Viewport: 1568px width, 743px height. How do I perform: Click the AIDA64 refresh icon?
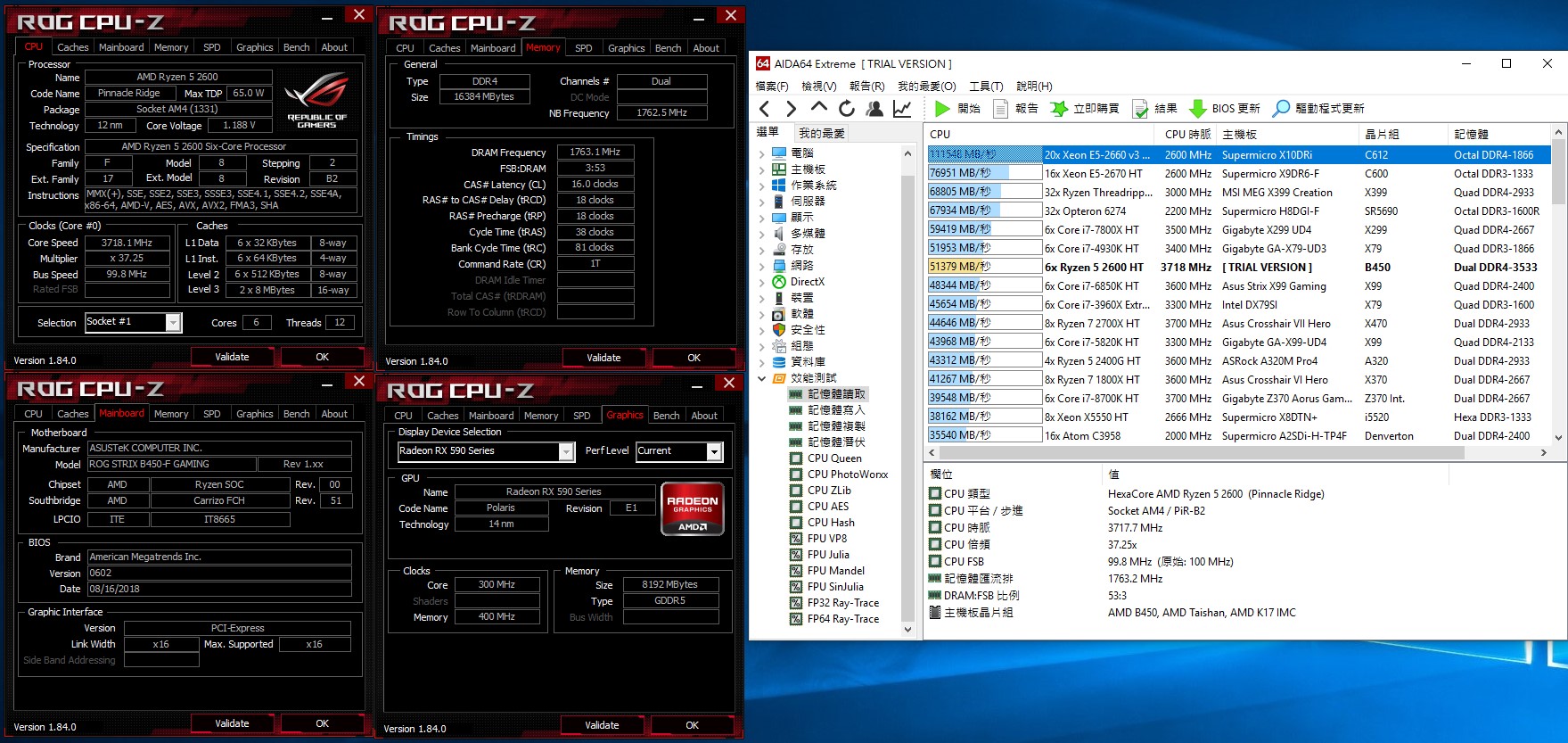(847, 108)
